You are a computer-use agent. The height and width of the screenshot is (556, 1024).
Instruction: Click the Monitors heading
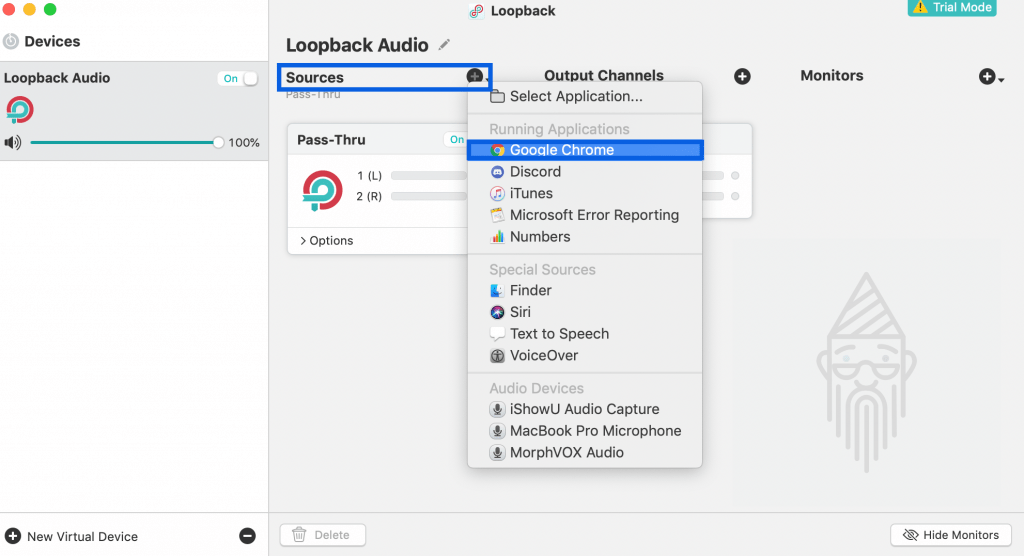pyautogui.click(x=831, y=76)
